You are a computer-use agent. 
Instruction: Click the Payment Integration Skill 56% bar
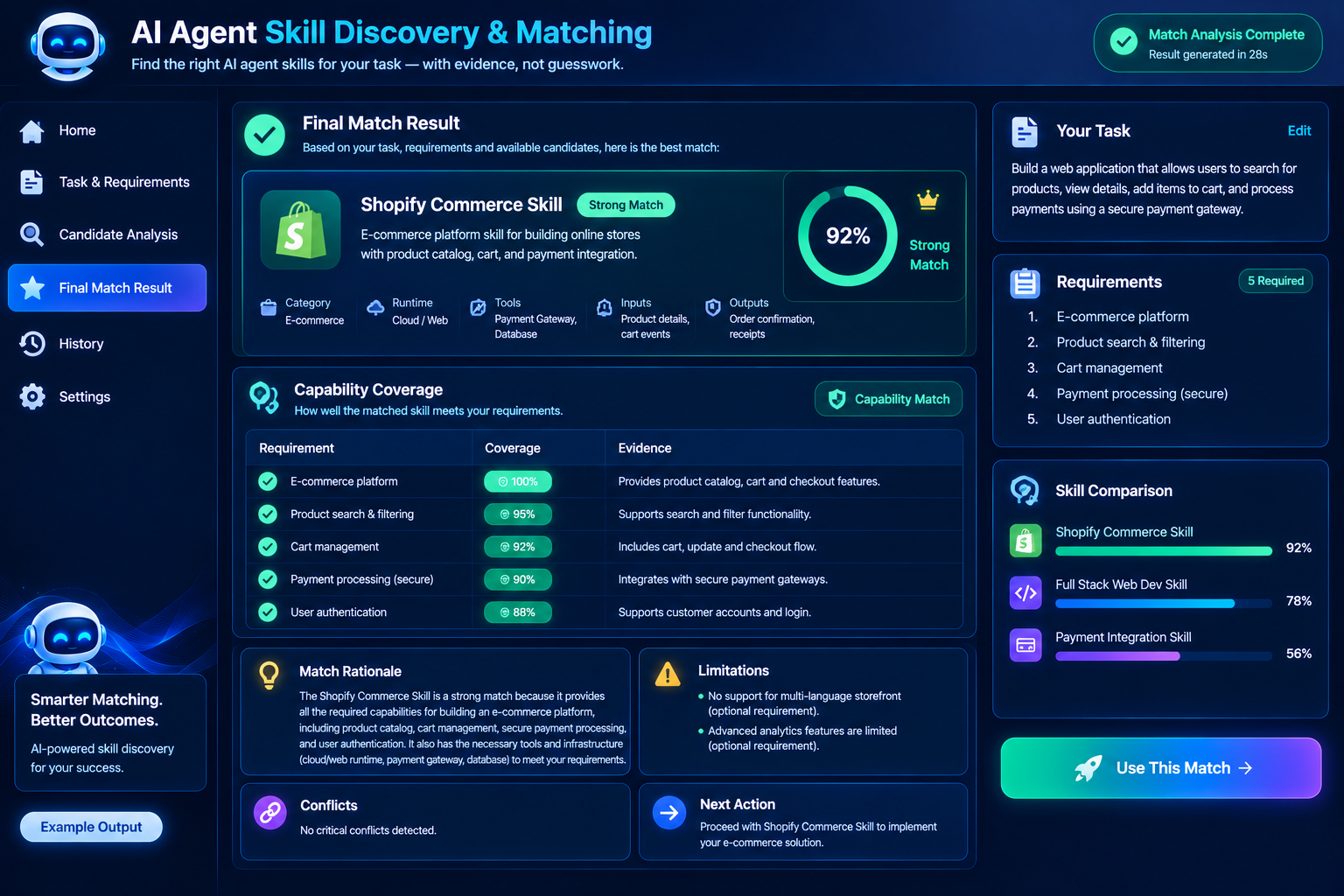1164,656
